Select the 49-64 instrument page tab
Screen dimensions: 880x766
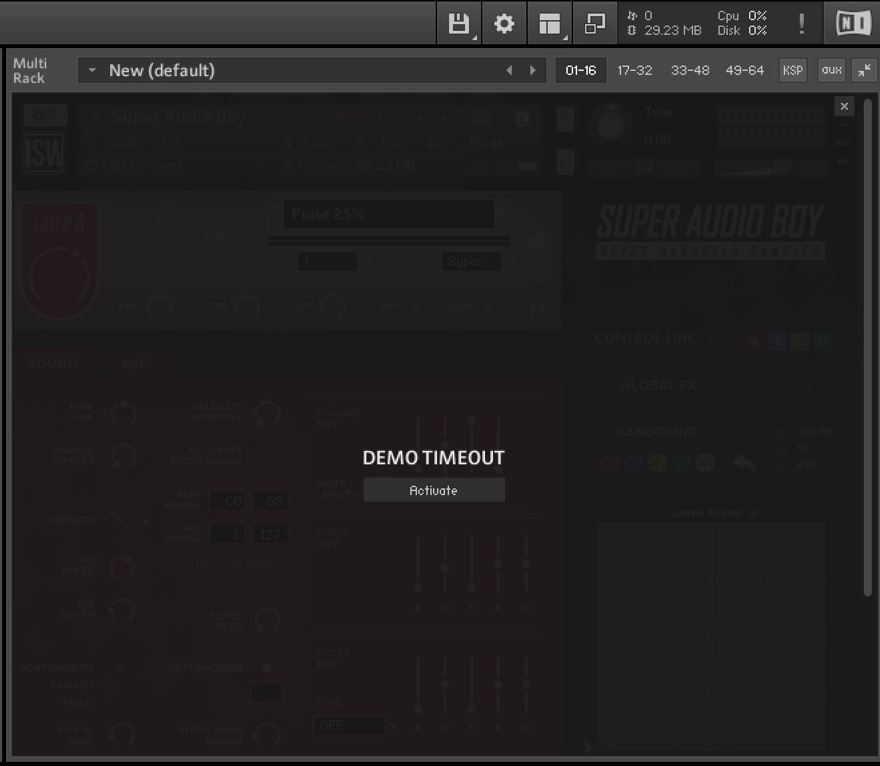click(x=745, y=71)
